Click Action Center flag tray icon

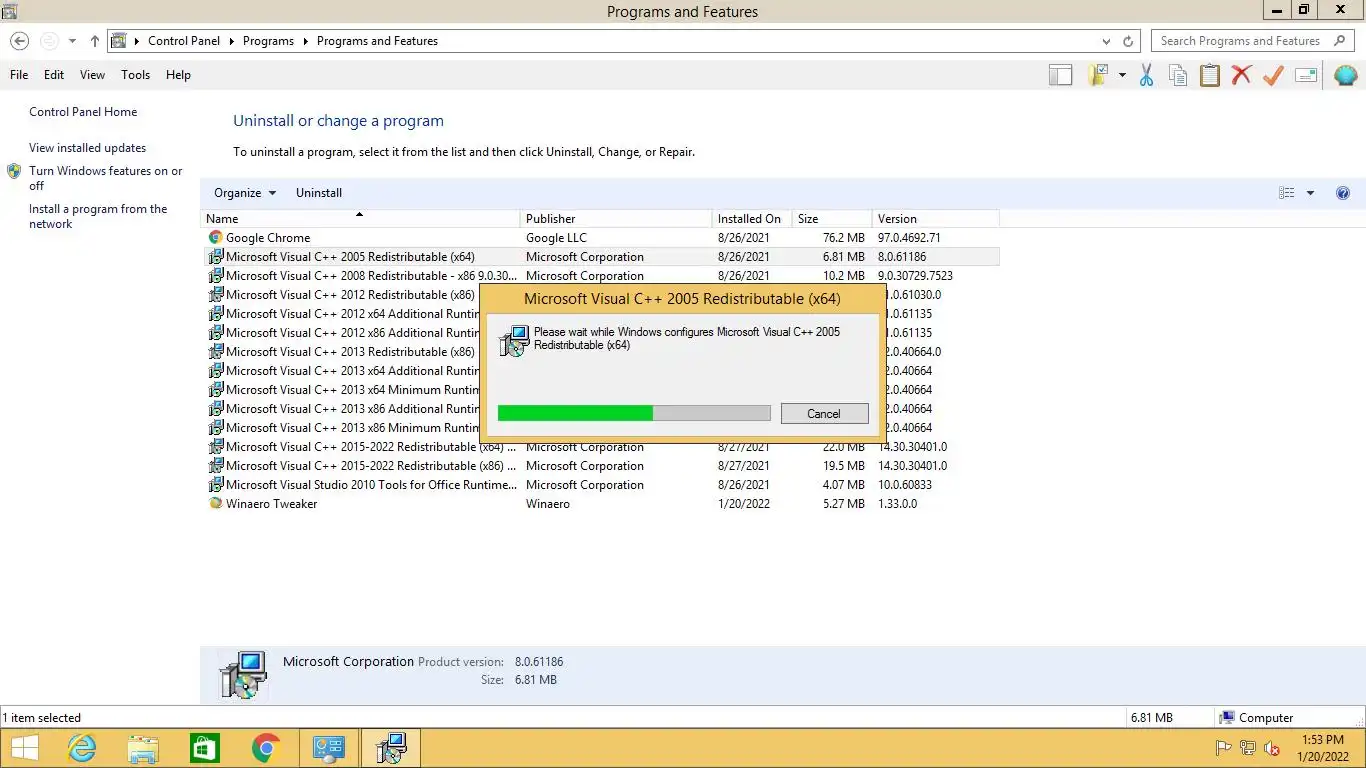click(x=1222, y=748)
